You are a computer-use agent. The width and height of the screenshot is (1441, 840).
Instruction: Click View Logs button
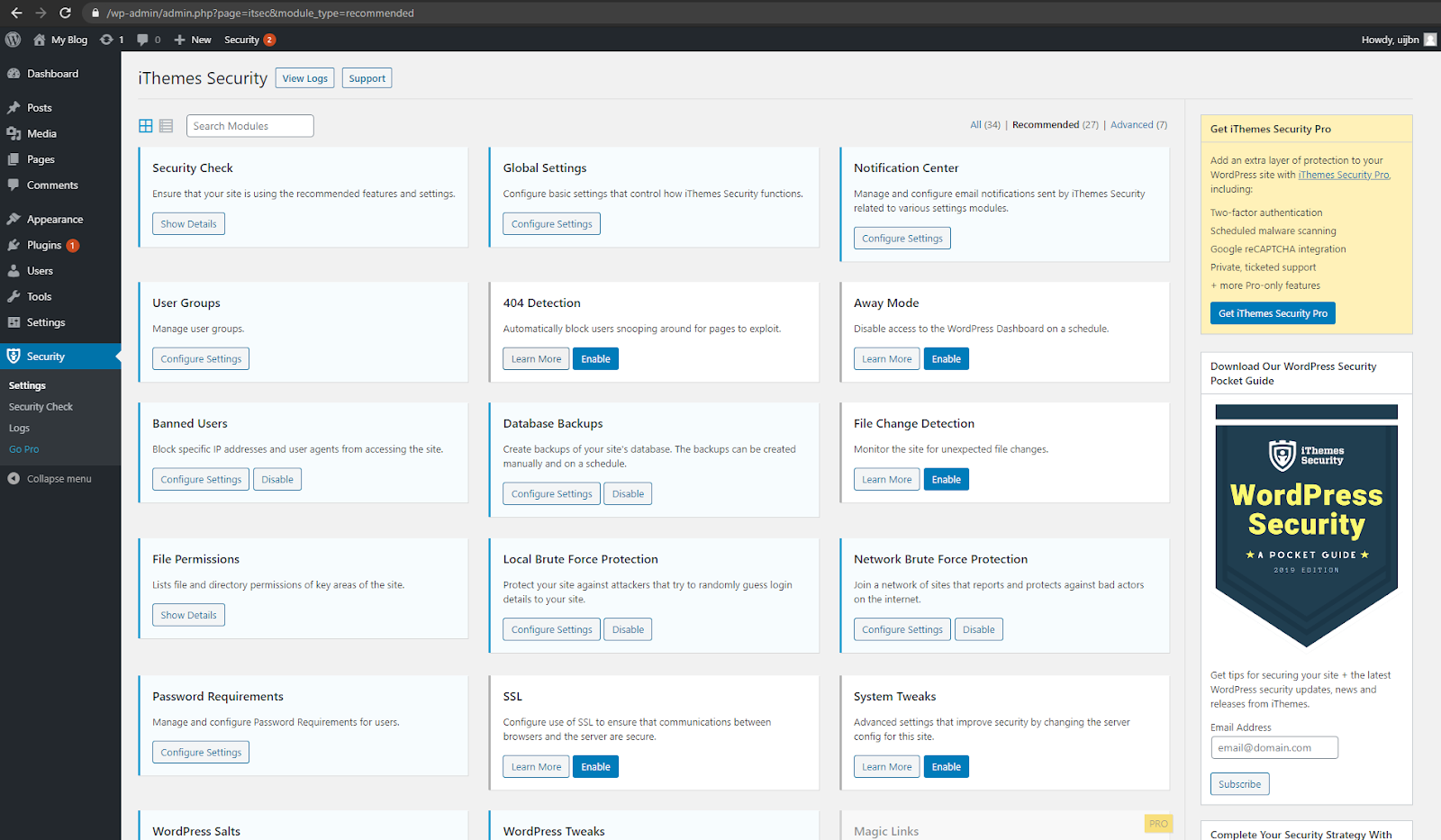click(304, 78)
